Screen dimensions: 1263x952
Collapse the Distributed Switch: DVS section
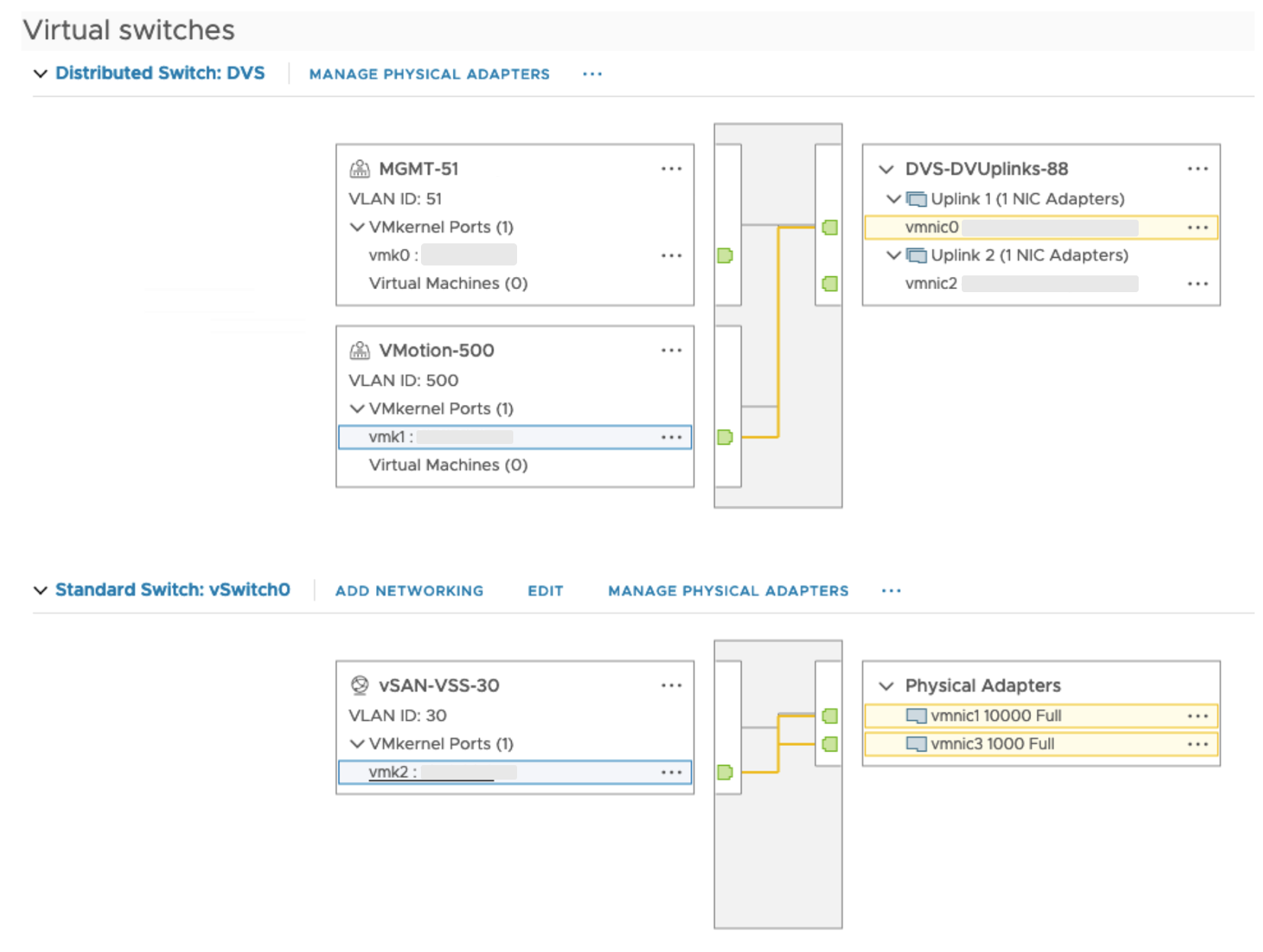40,74
